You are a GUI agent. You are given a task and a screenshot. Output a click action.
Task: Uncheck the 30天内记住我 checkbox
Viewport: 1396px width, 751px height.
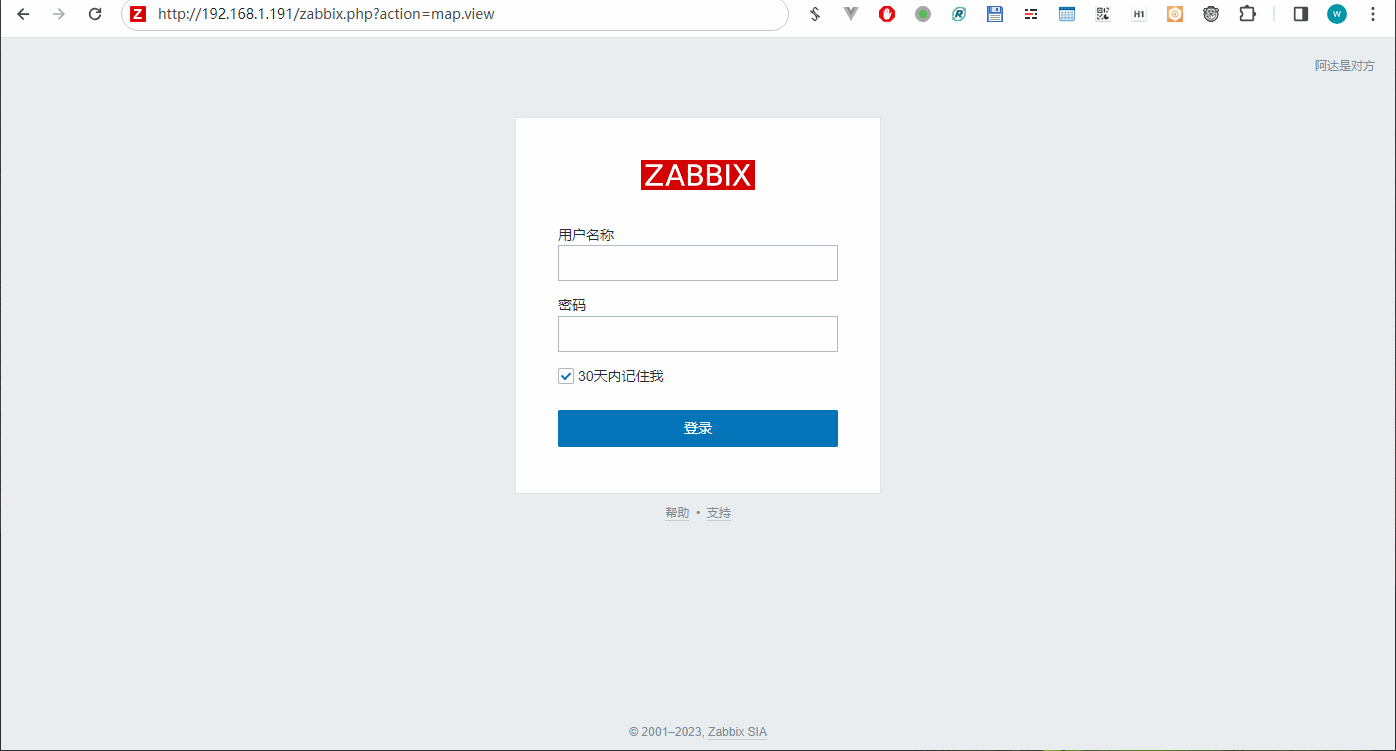click(566, 376)
